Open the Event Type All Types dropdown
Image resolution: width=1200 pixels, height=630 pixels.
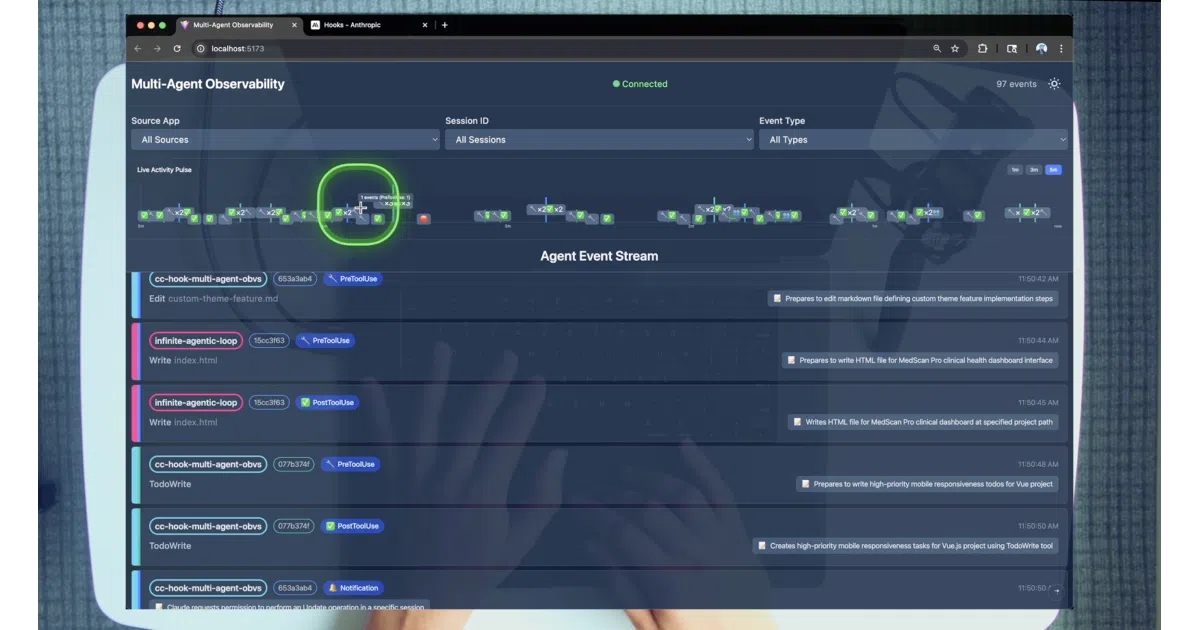pos(913,140)
